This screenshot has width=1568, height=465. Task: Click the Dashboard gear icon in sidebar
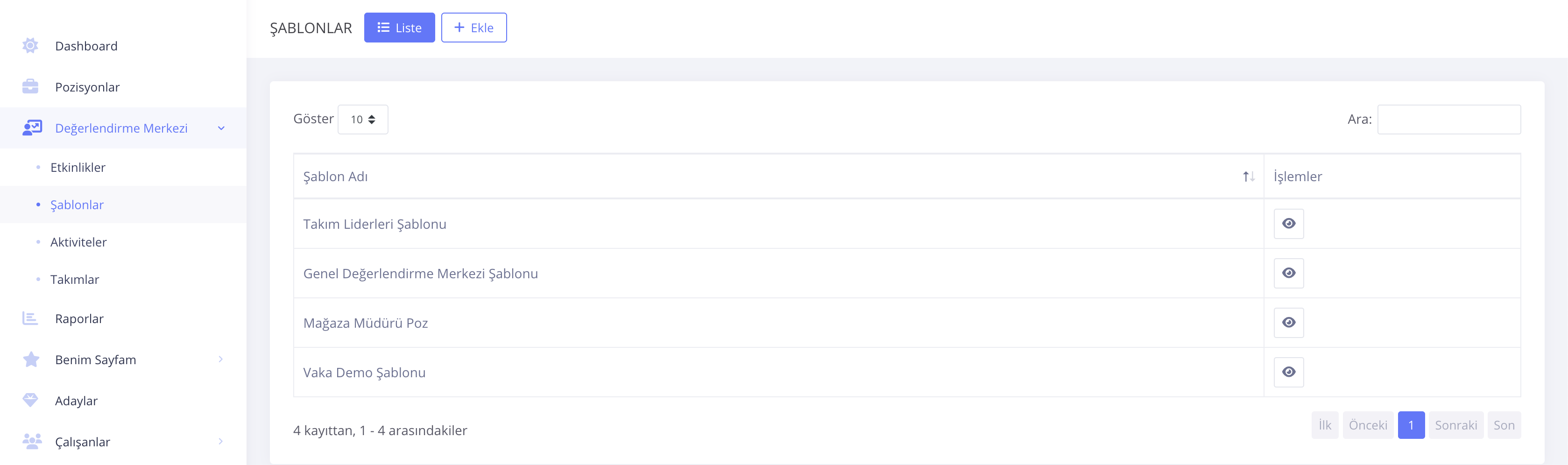coord(30,46)
